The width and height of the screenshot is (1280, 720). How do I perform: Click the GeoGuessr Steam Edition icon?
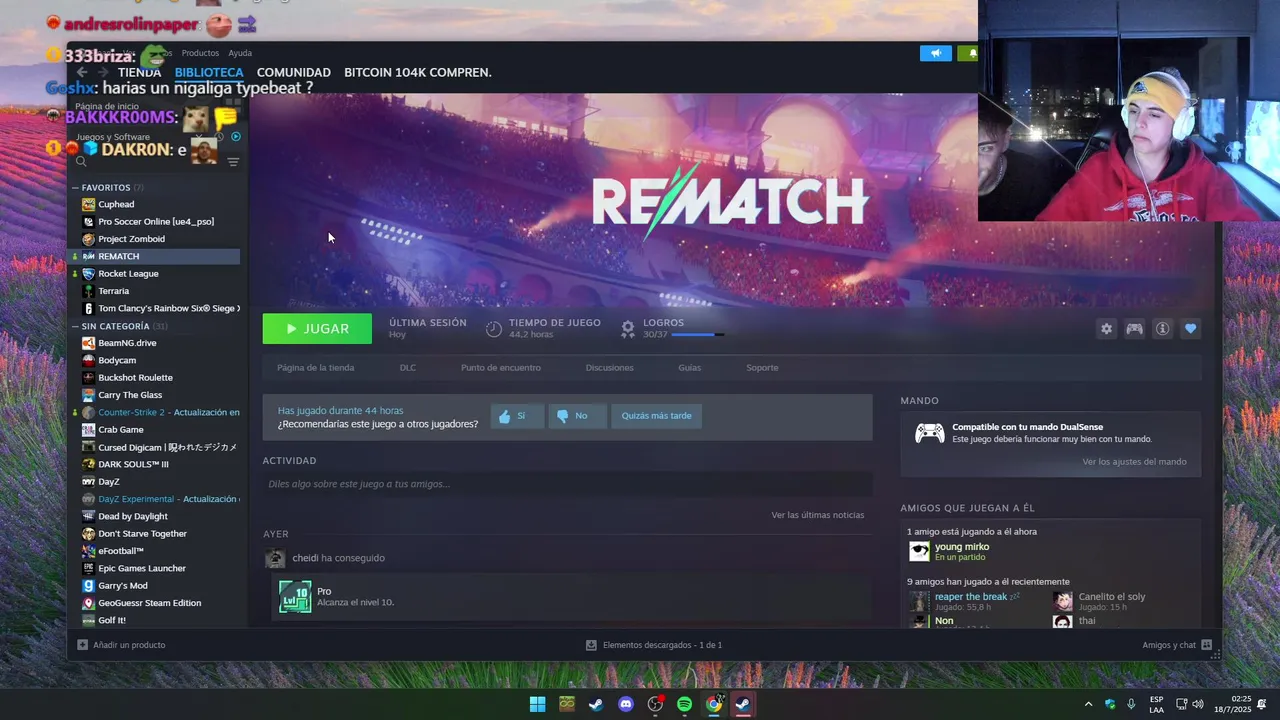[x=89, y=603]
